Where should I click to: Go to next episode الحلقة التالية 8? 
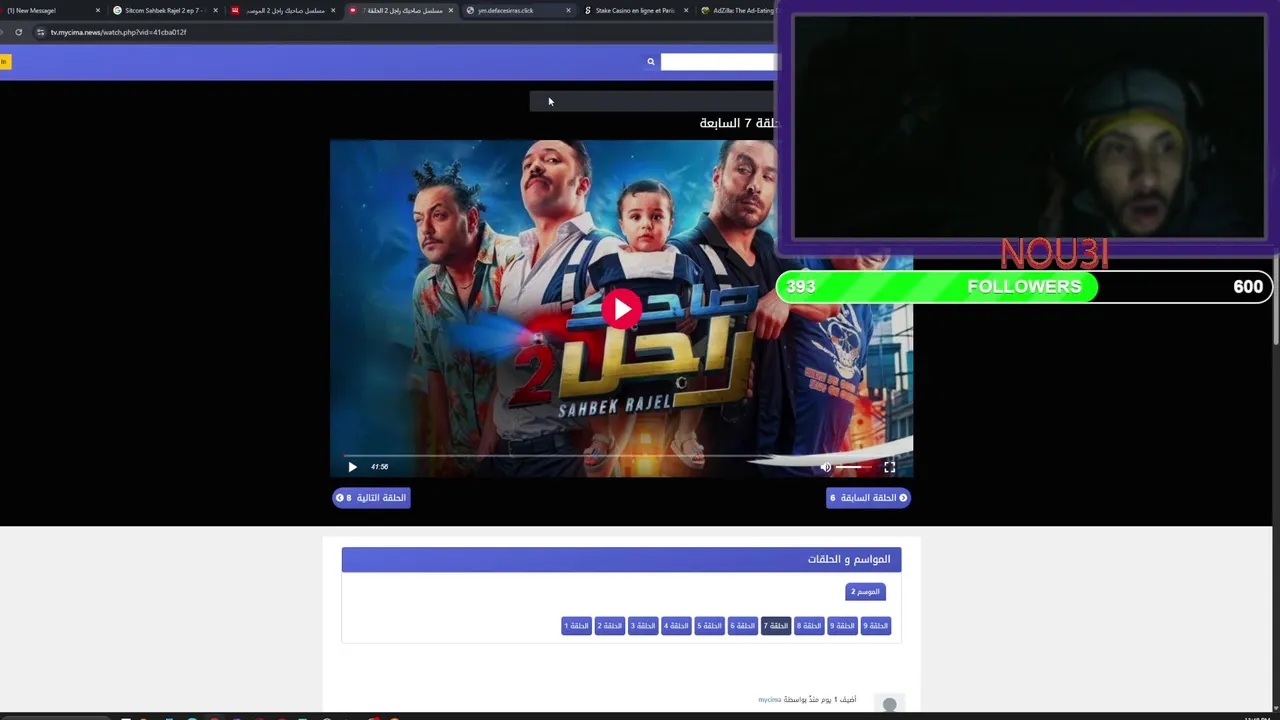point(371,497)
